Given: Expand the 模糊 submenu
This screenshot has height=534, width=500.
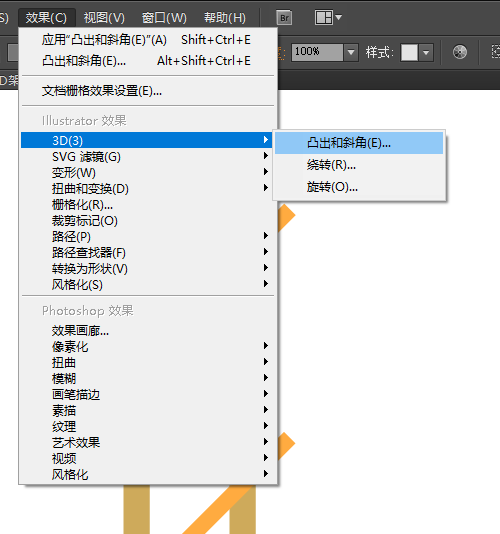Looking at the screenshot, I should click(146, 378).
